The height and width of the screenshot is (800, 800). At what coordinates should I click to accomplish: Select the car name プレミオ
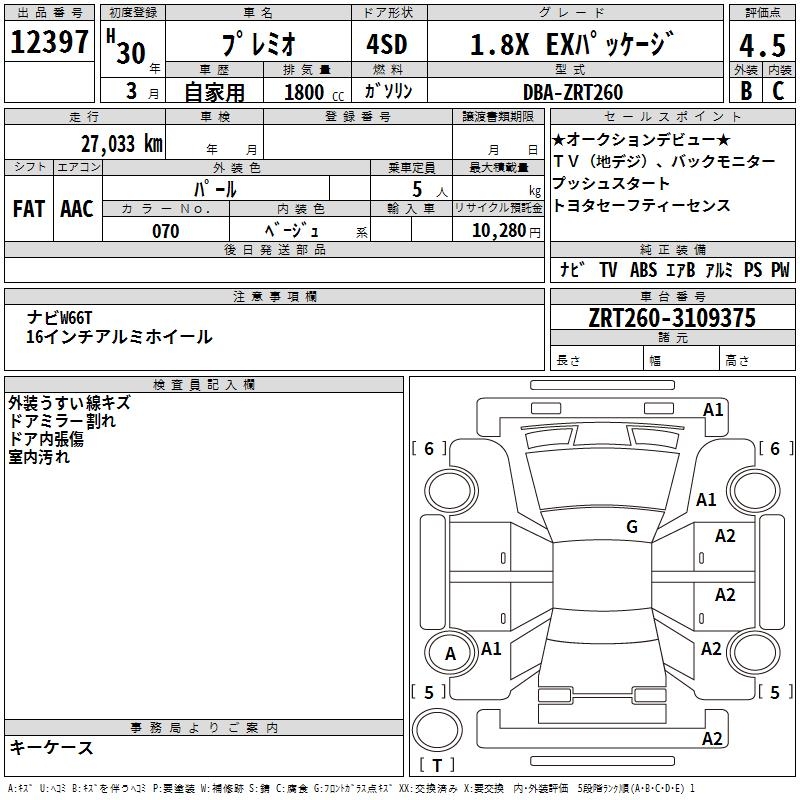pyautogui.click(x=258, y=44)
